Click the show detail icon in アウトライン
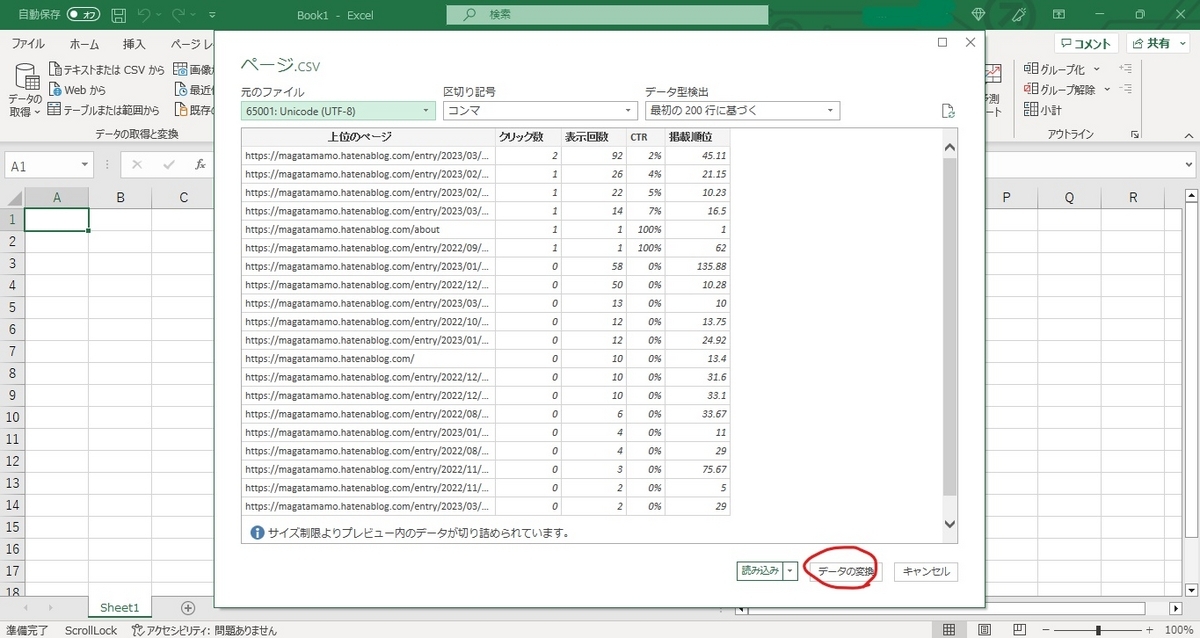The height and width of the screenshot is (638, 1200). [x=1126, y=69]
